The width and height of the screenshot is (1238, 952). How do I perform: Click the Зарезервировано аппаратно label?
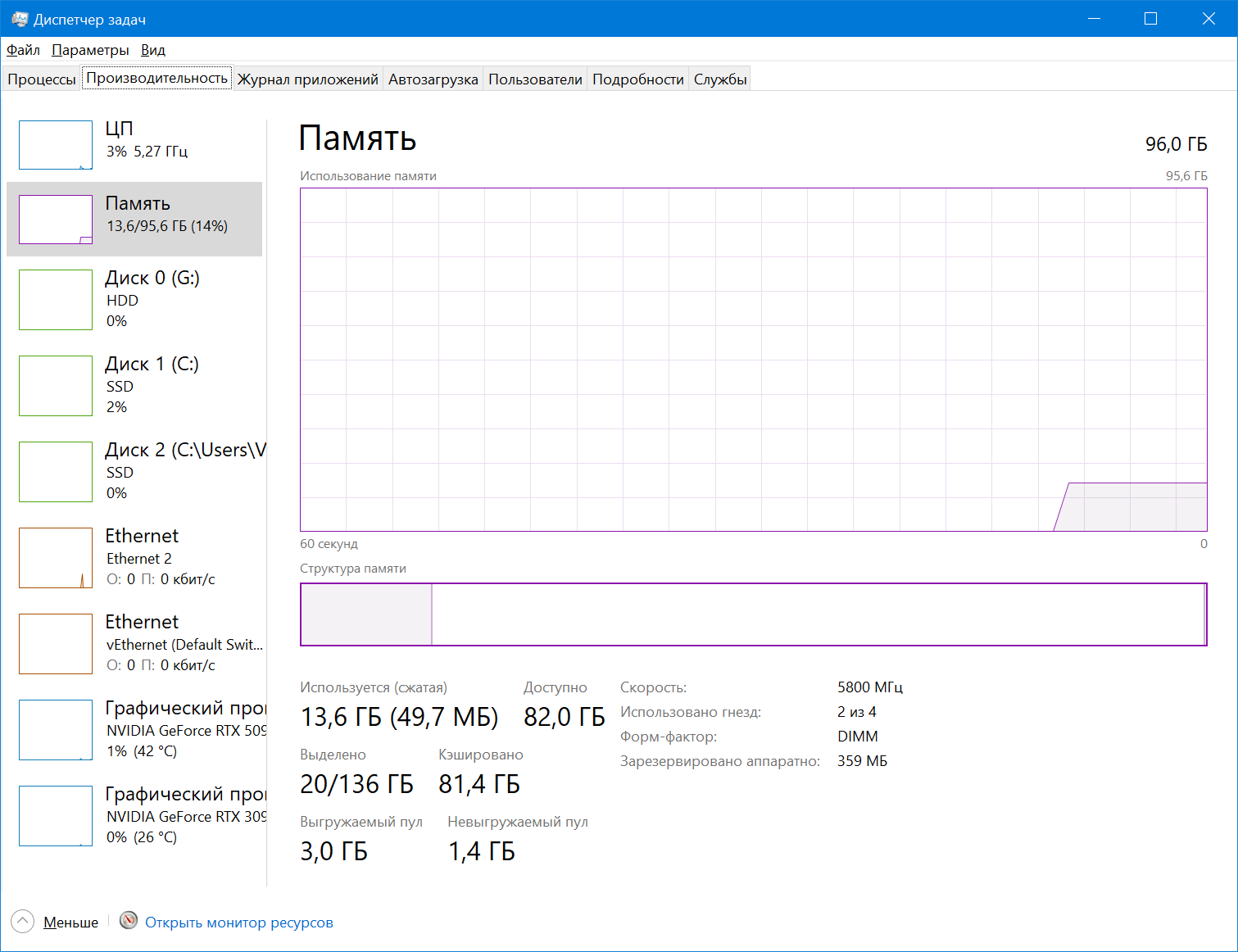point(720,761)
